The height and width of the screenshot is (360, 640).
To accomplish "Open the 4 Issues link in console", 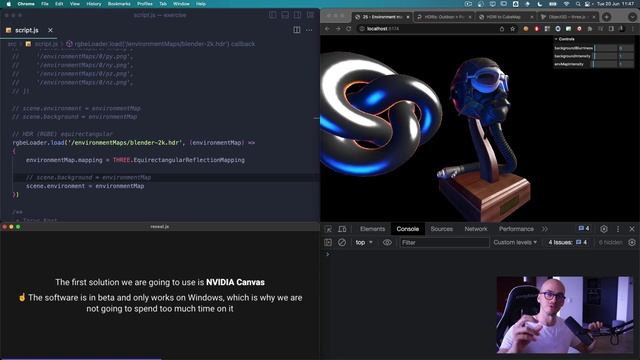I will 567,242.
